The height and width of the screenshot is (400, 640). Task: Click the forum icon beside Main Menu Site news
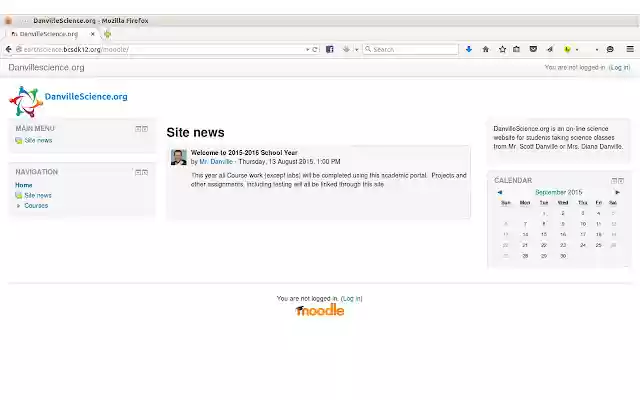(18, 140)
